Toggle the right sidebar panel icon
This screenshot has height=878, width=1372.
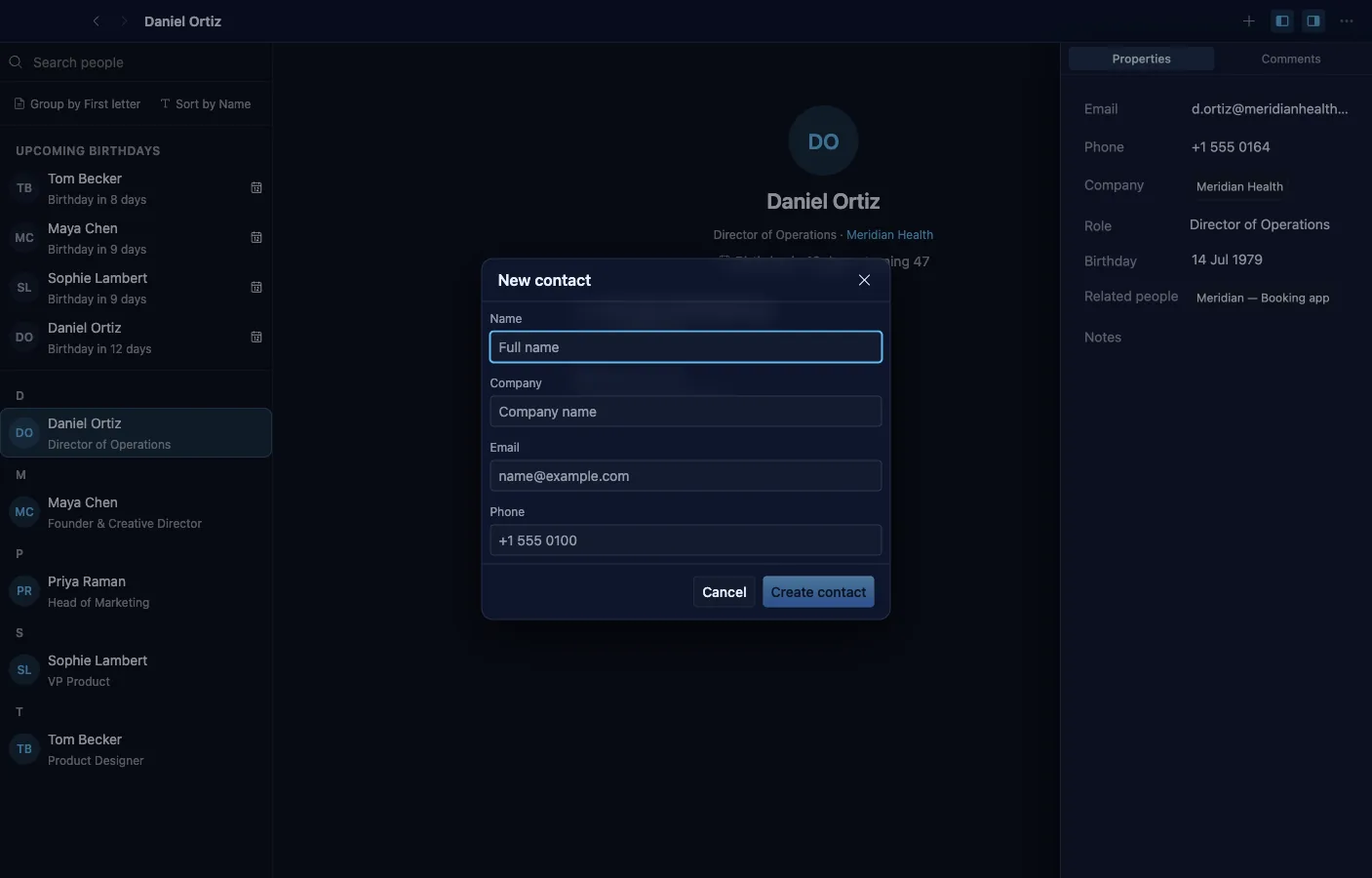(1313, 20)
